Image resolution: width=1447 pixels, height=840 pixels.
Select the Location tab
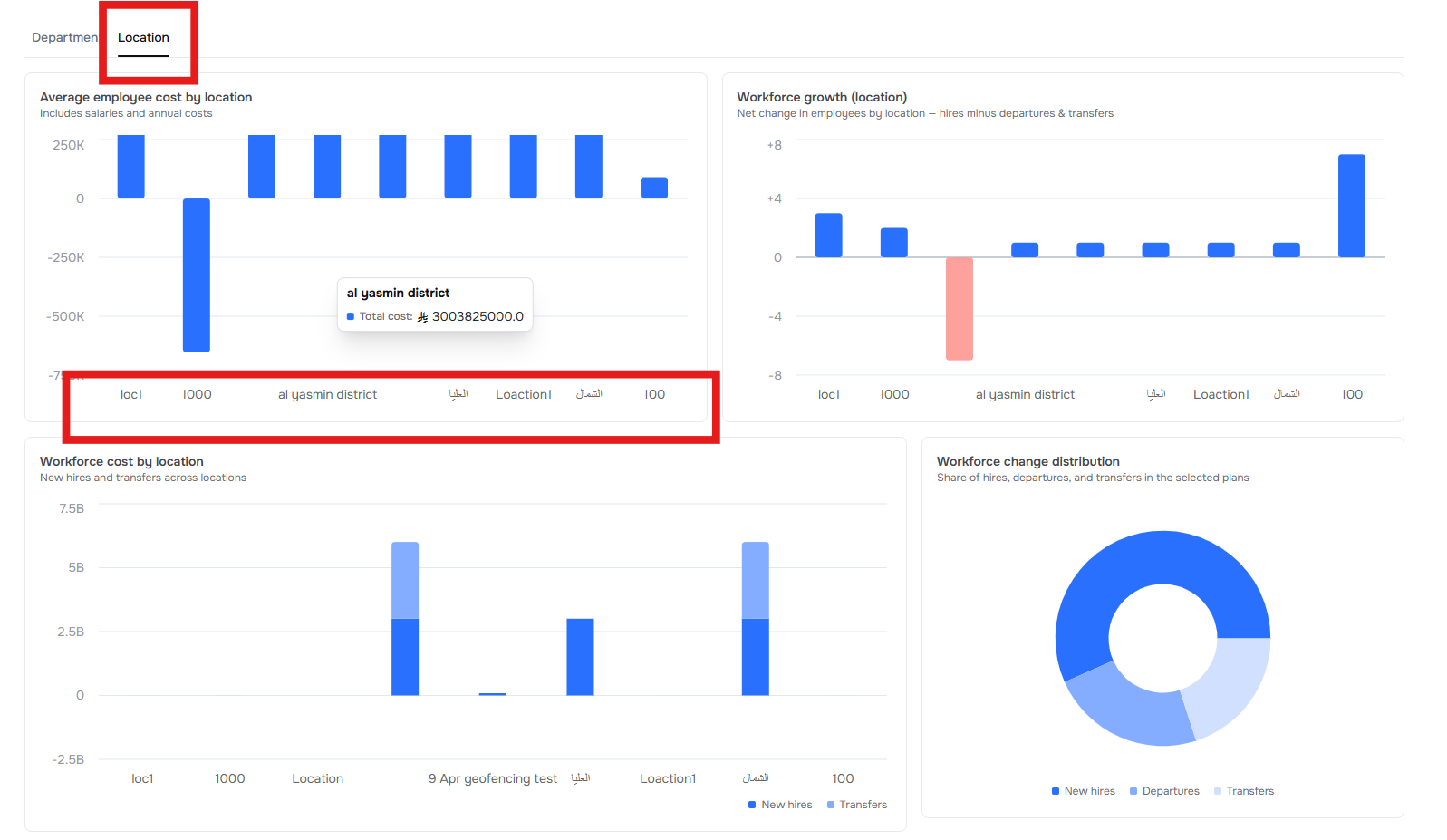[143, 37]
